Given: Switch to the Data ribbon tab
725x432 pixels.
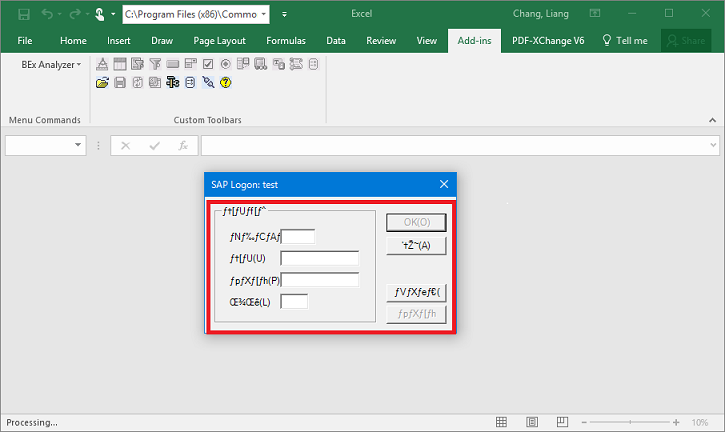Looking at the screenshot, I should [x=336, y=41].
